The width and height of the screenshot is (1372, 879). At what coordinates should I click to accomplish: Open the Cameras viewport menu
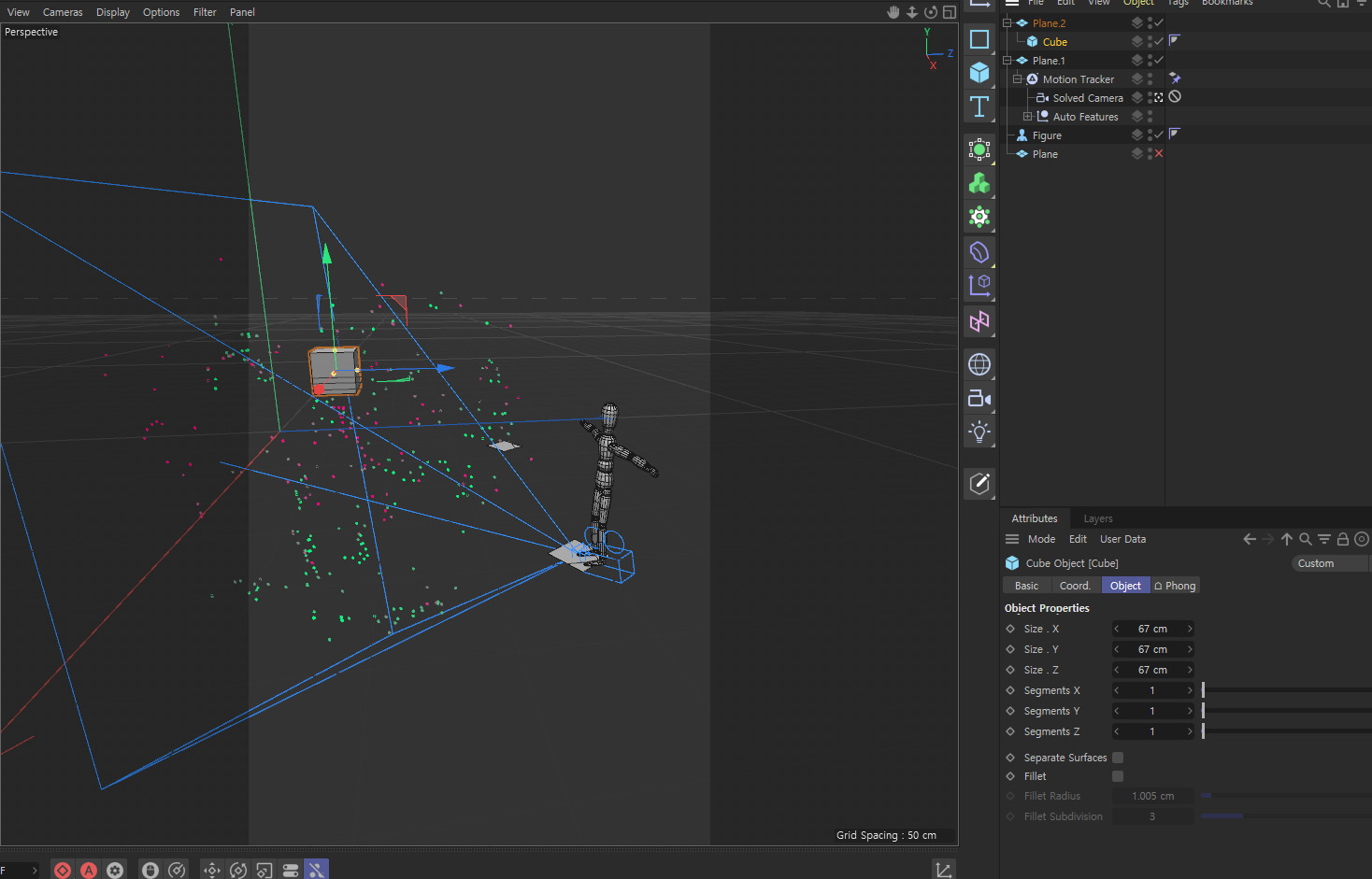[x=63, y=12]
